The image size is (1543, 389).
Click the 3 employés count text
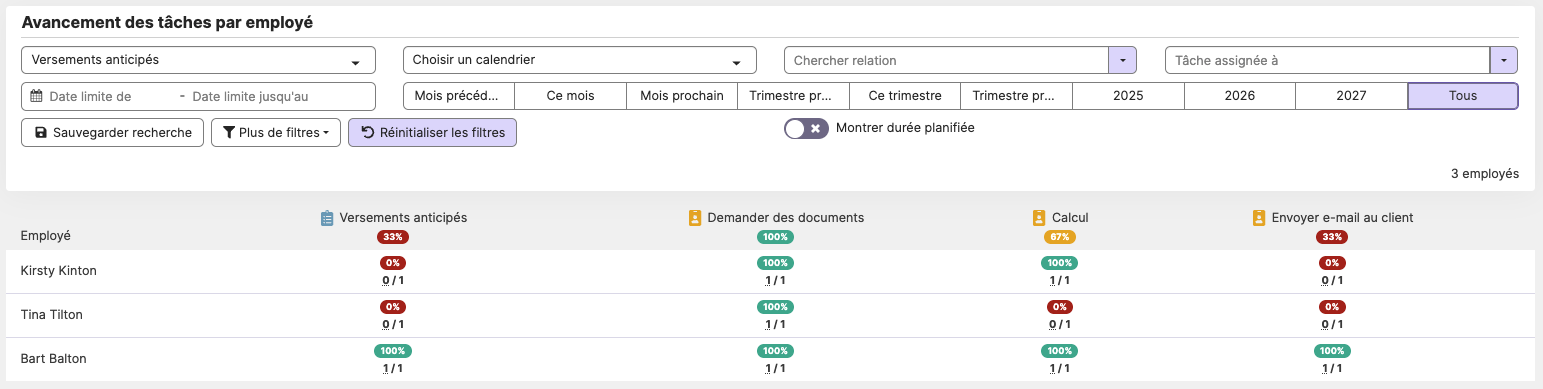[1485, 174]
